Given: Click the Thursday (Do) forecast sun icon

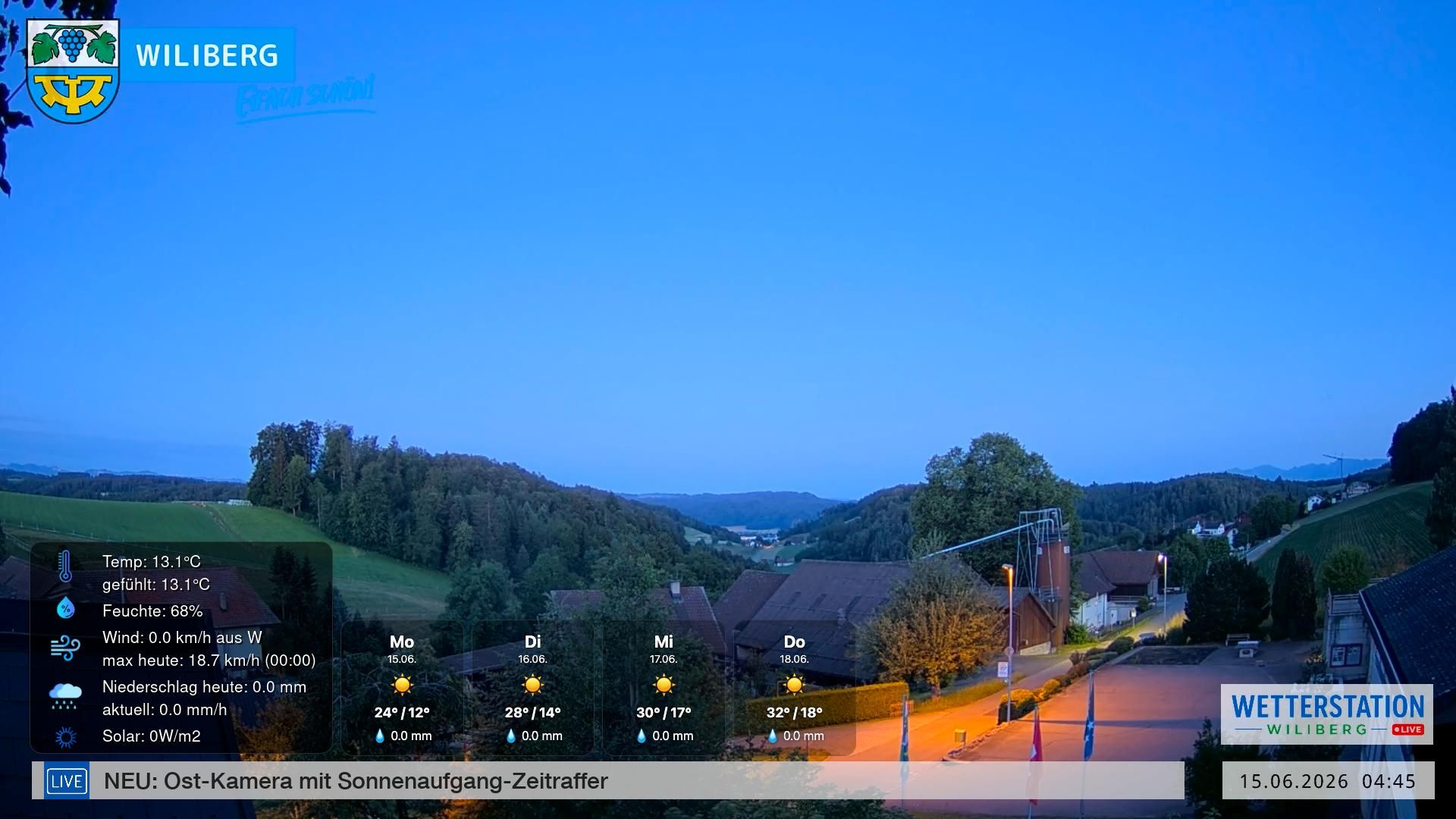Looking at the screenshot, I should pyautogui.click(x=794, y=685).
